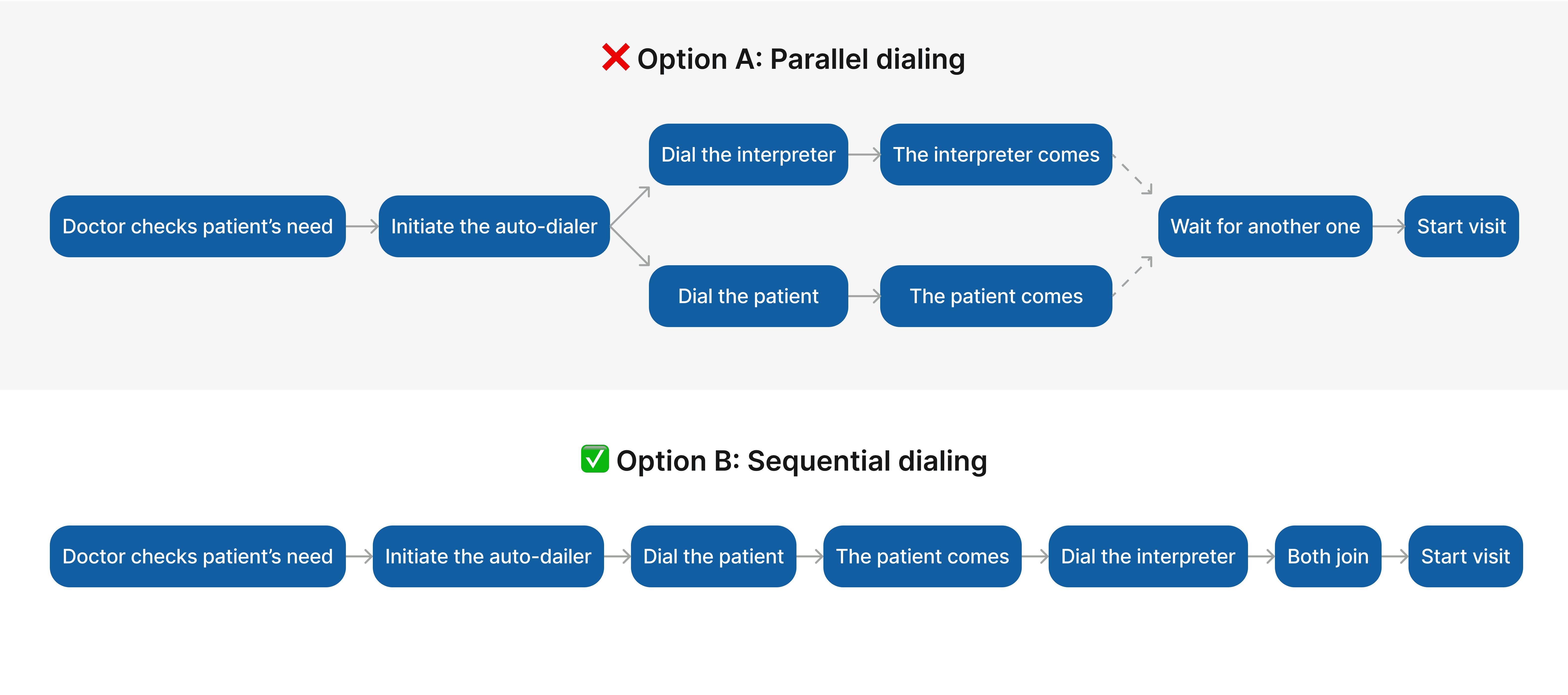Click 'Start visit' in Option A
Screen dimensions: 1568x695
click(x=1461, y=226)
